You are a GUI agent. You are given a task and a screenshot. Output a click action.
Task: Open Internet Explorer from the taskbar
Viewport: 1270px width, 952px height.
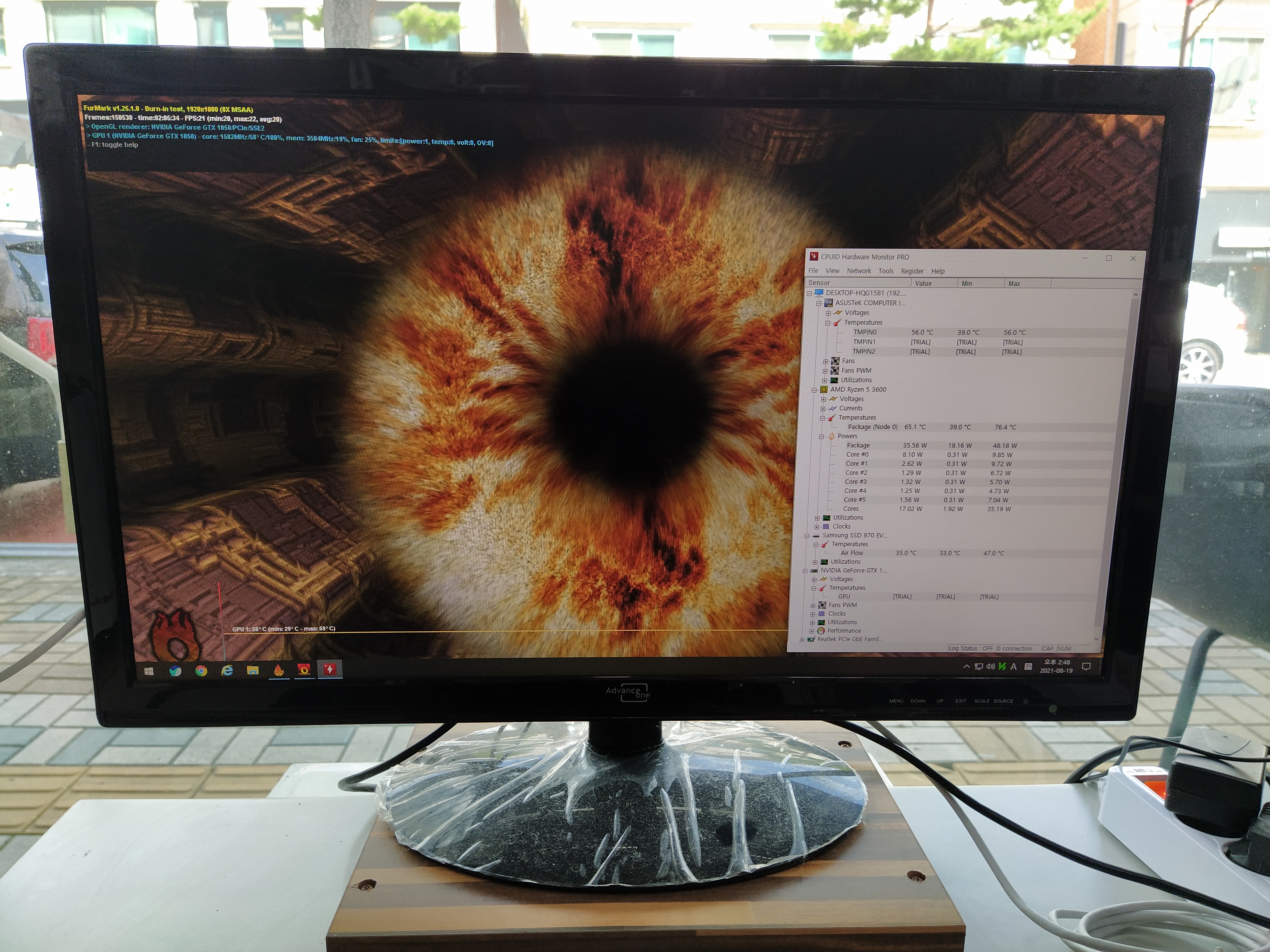click(x=227, y=671)
